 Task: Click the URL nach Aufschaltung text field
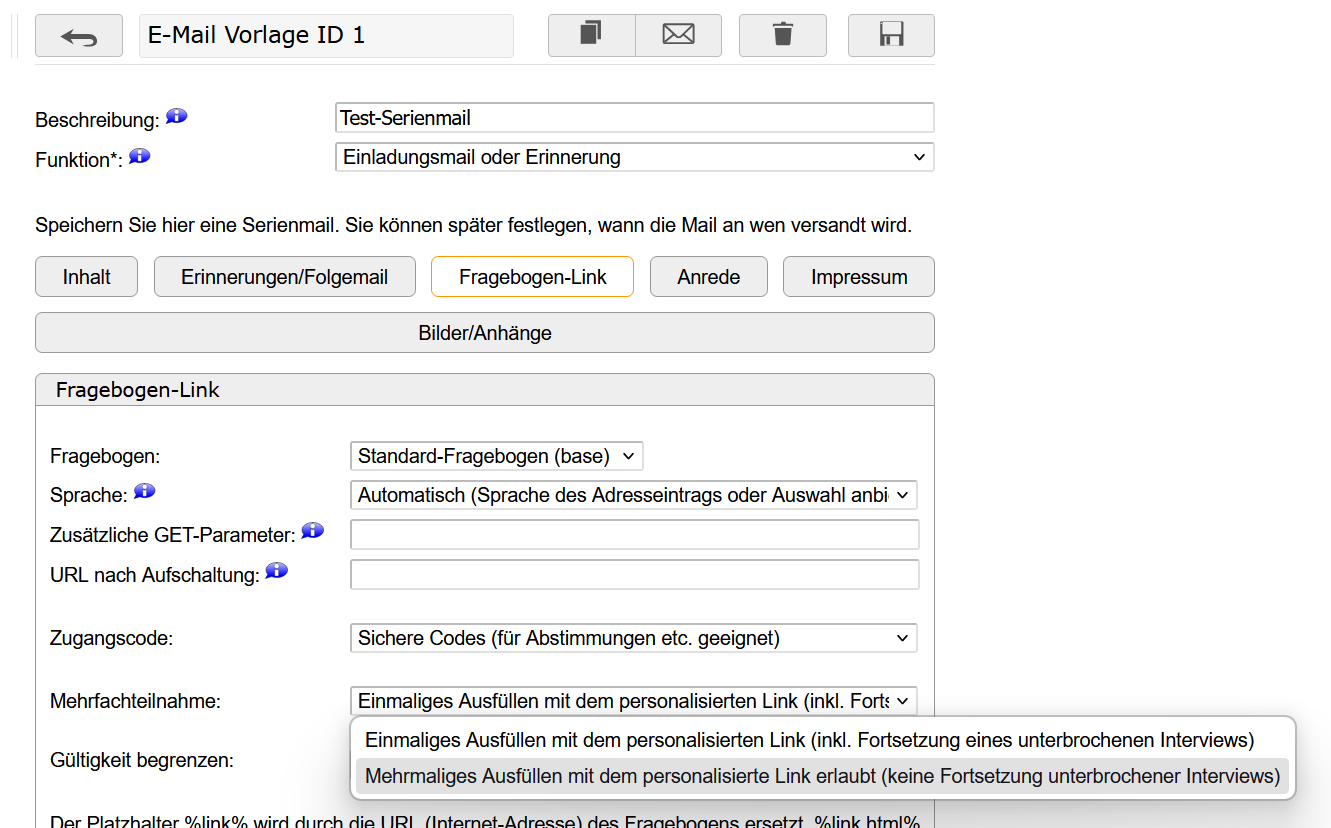634,573
